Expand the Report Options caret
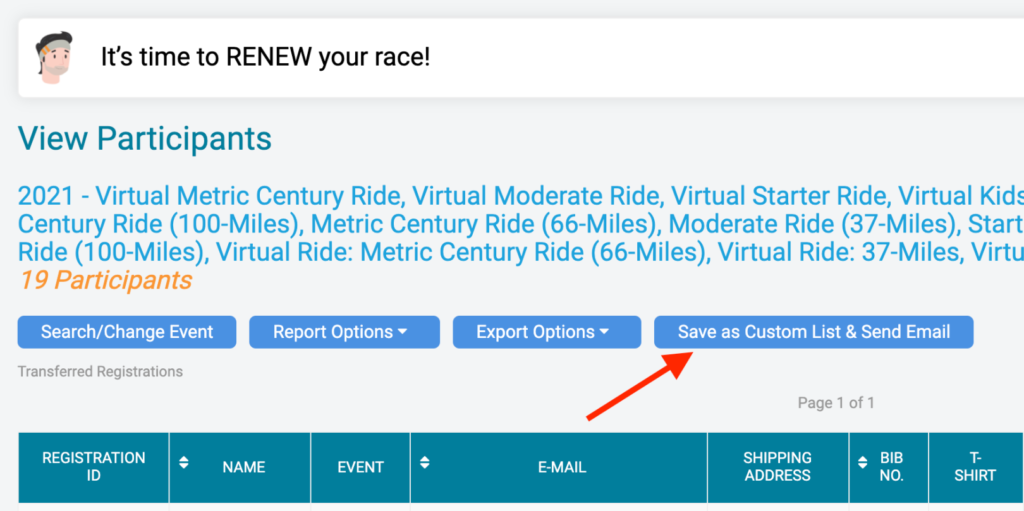The width and height of the screenshot is (1024, 511). (x=402, y=332)
